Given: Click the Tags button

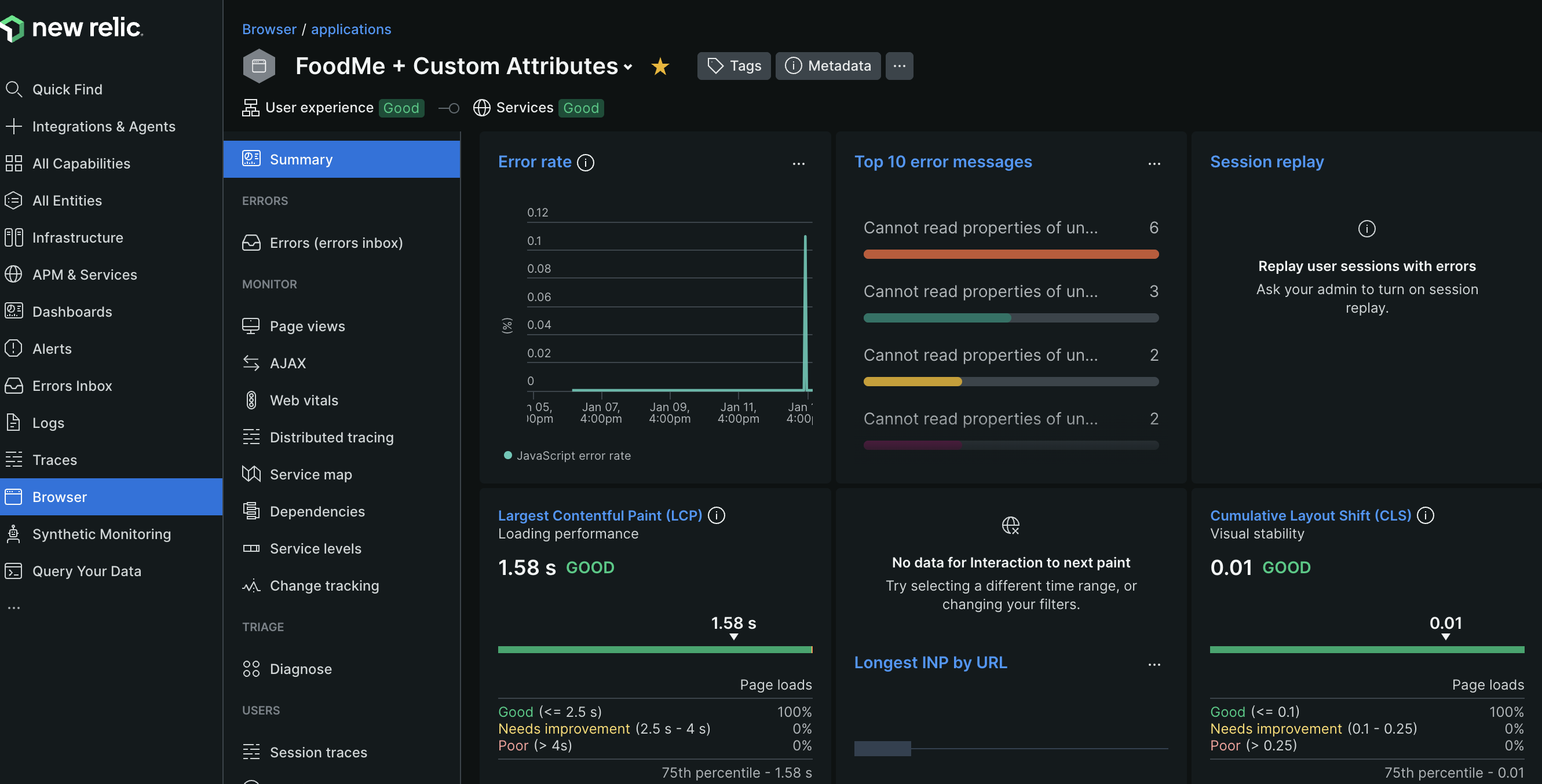Looking at the screenshot, I should pos(734,66).
